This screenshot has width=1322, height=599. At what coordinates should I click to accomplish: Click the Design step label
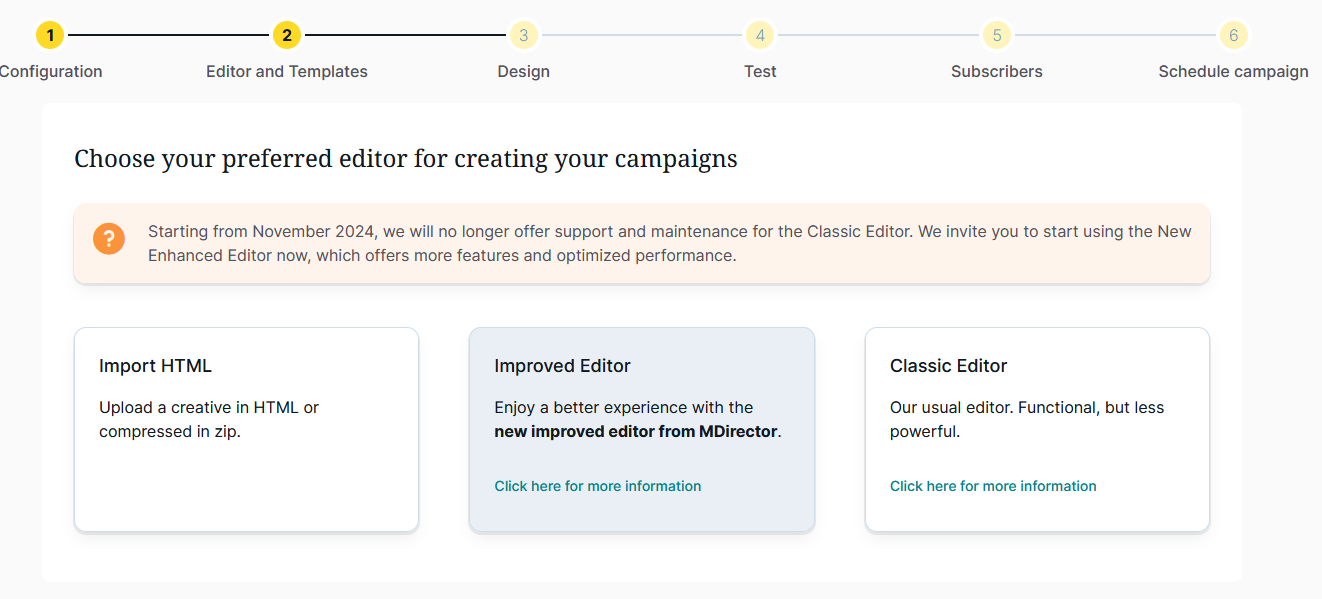tap(523, 72)
